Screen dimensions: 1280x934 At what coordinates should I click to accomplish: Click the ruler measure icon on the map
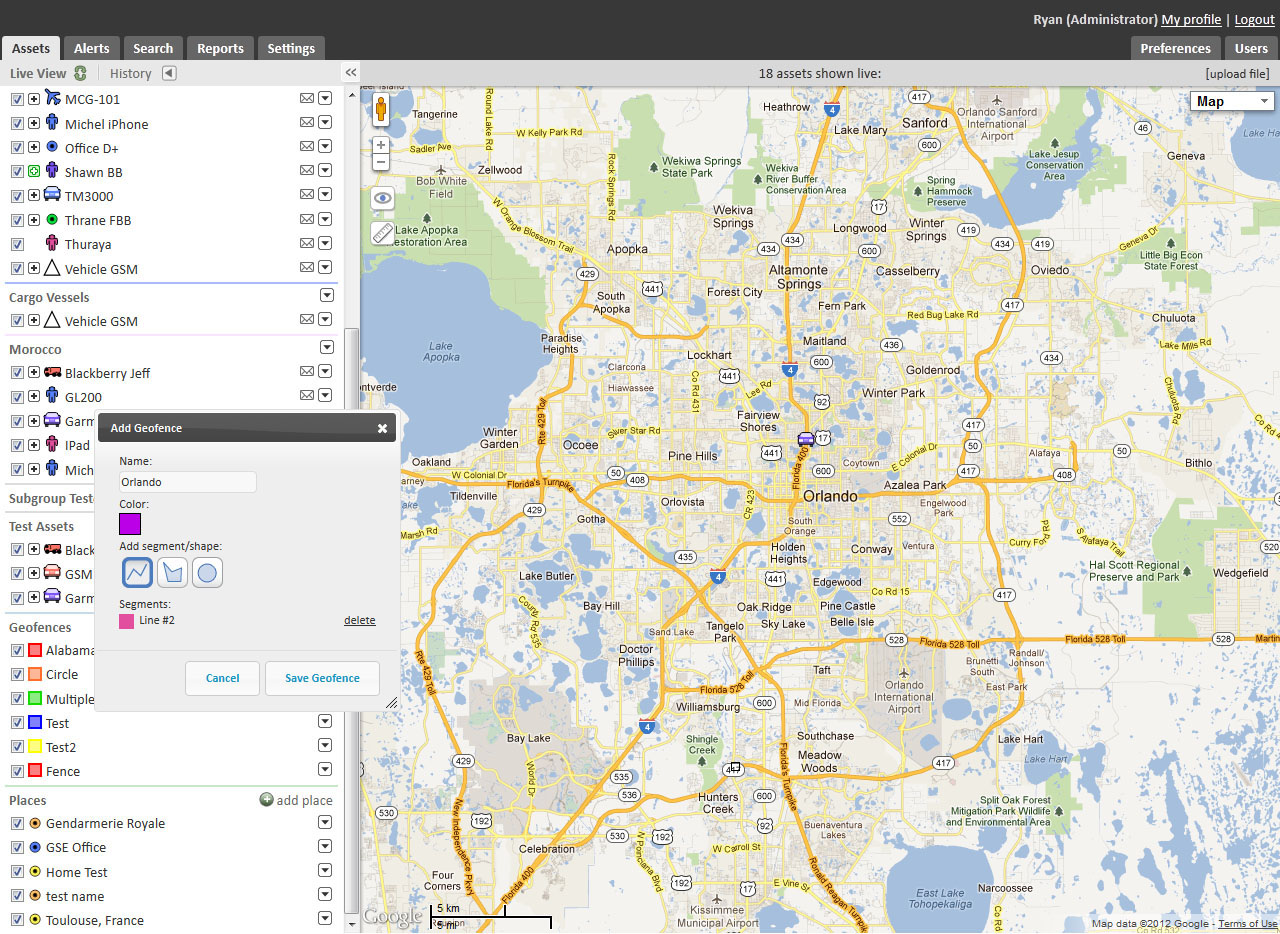pyautogui.click(x=381, y=234)
